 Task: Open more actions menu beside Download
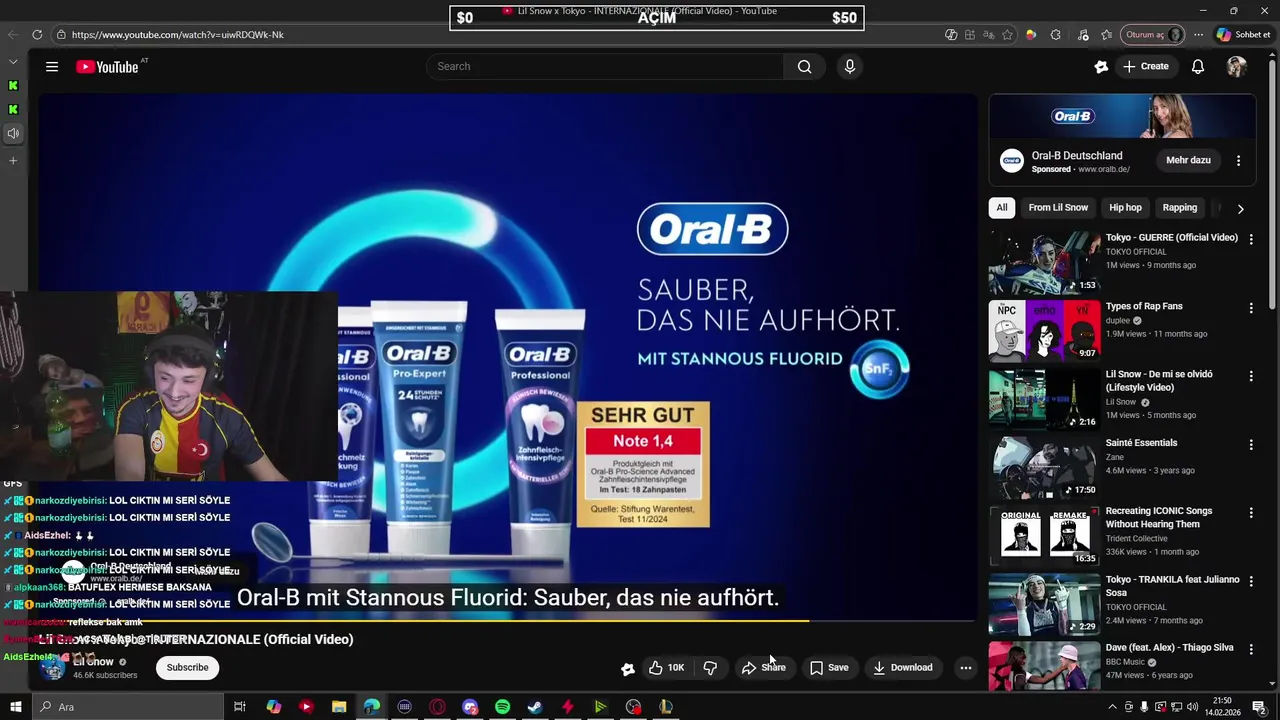coord(965,668)
